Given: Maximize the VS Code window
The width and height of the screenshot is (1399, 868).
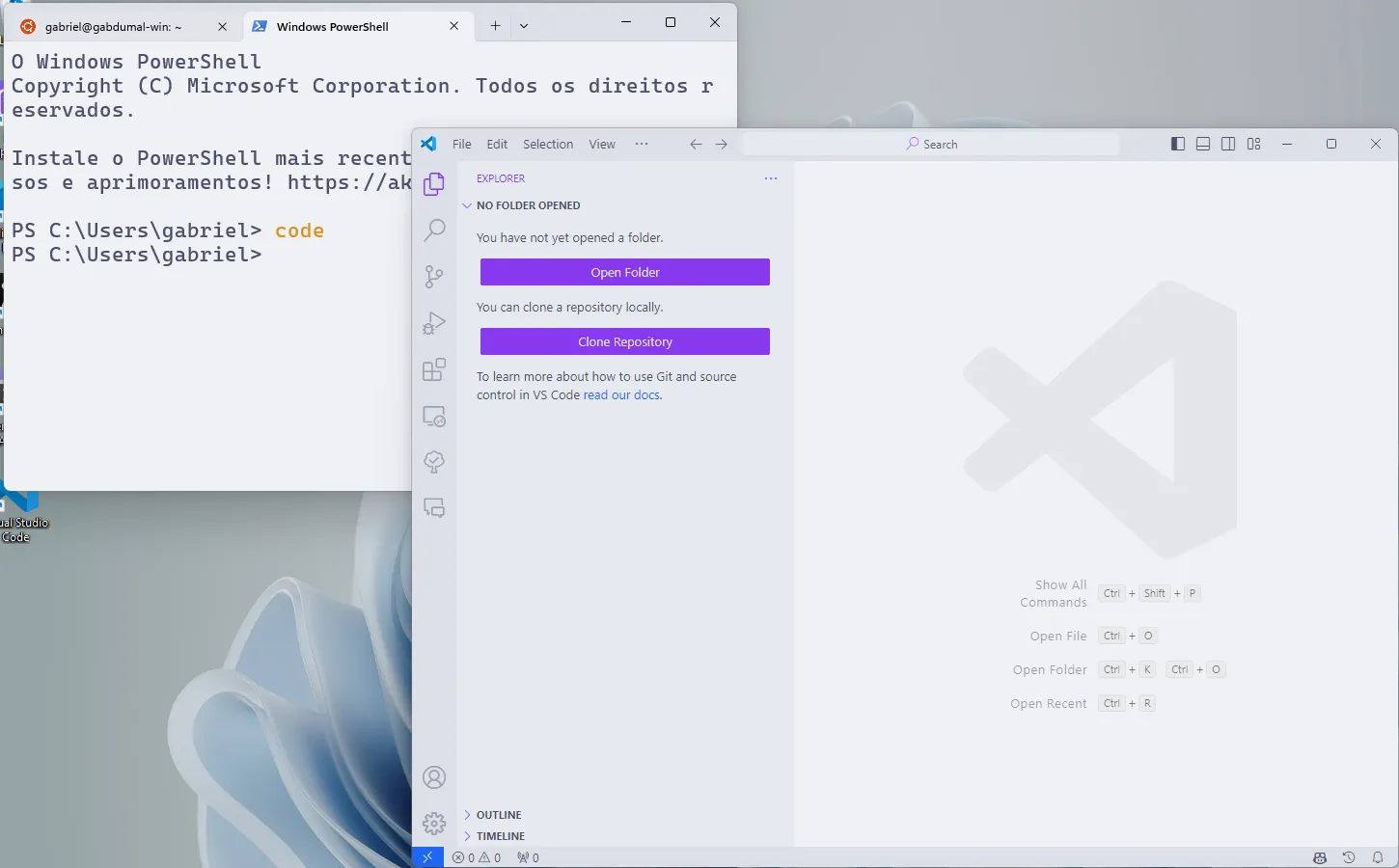Looking at the screenshot, I should click(1331, 144).
